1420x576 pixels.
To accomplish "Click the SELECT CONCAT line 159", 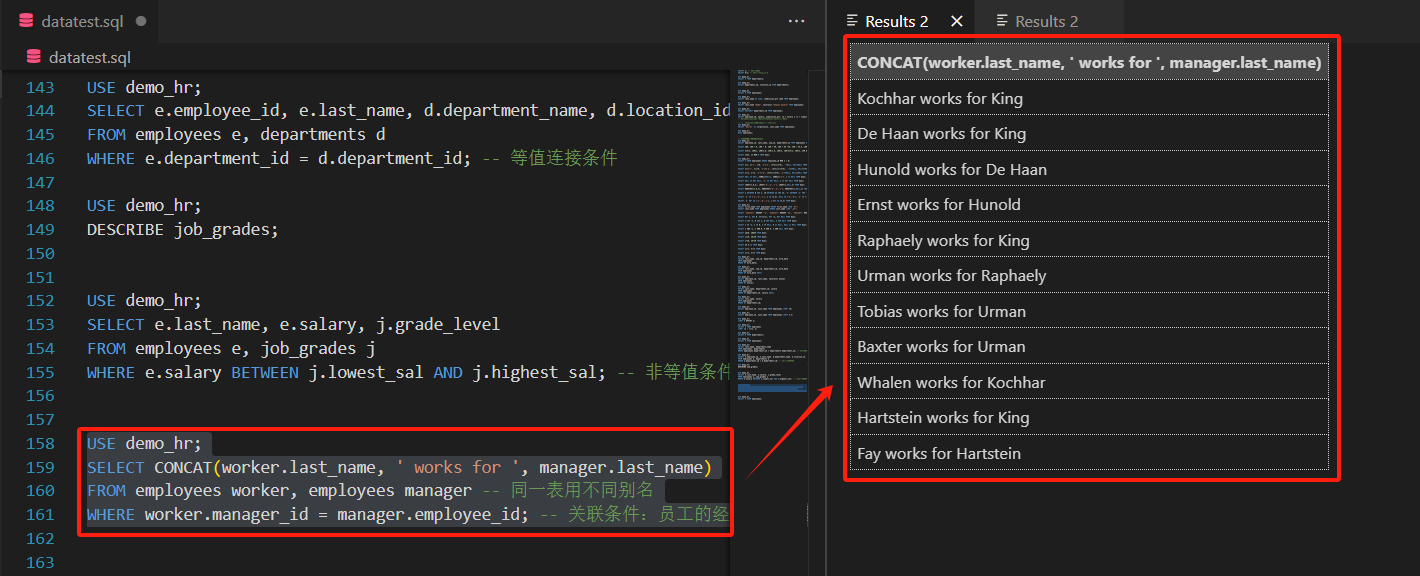I will pyautogui.click(x=399, y=467).
